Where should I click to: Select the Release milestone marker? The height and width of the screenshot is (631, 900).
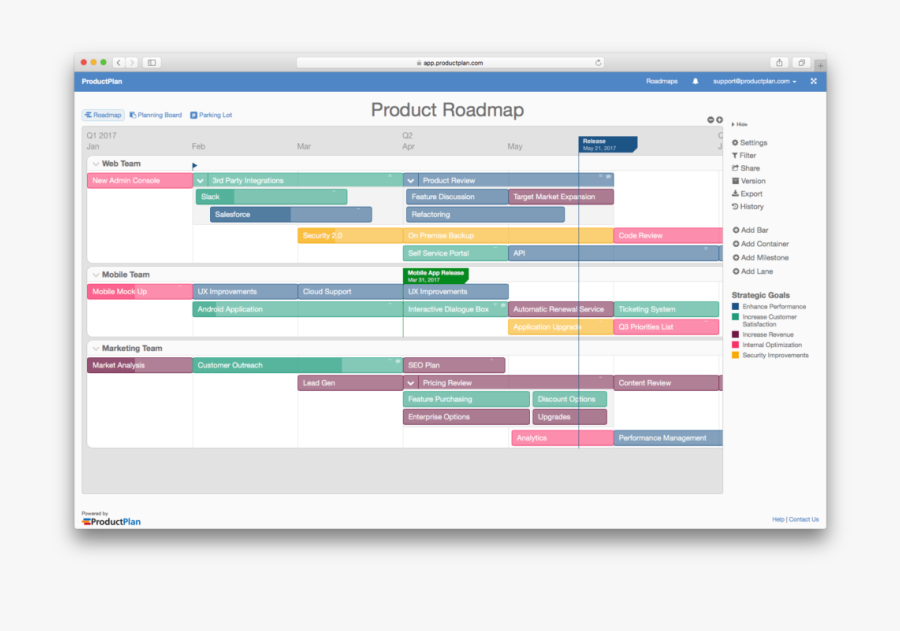(607, 143)
